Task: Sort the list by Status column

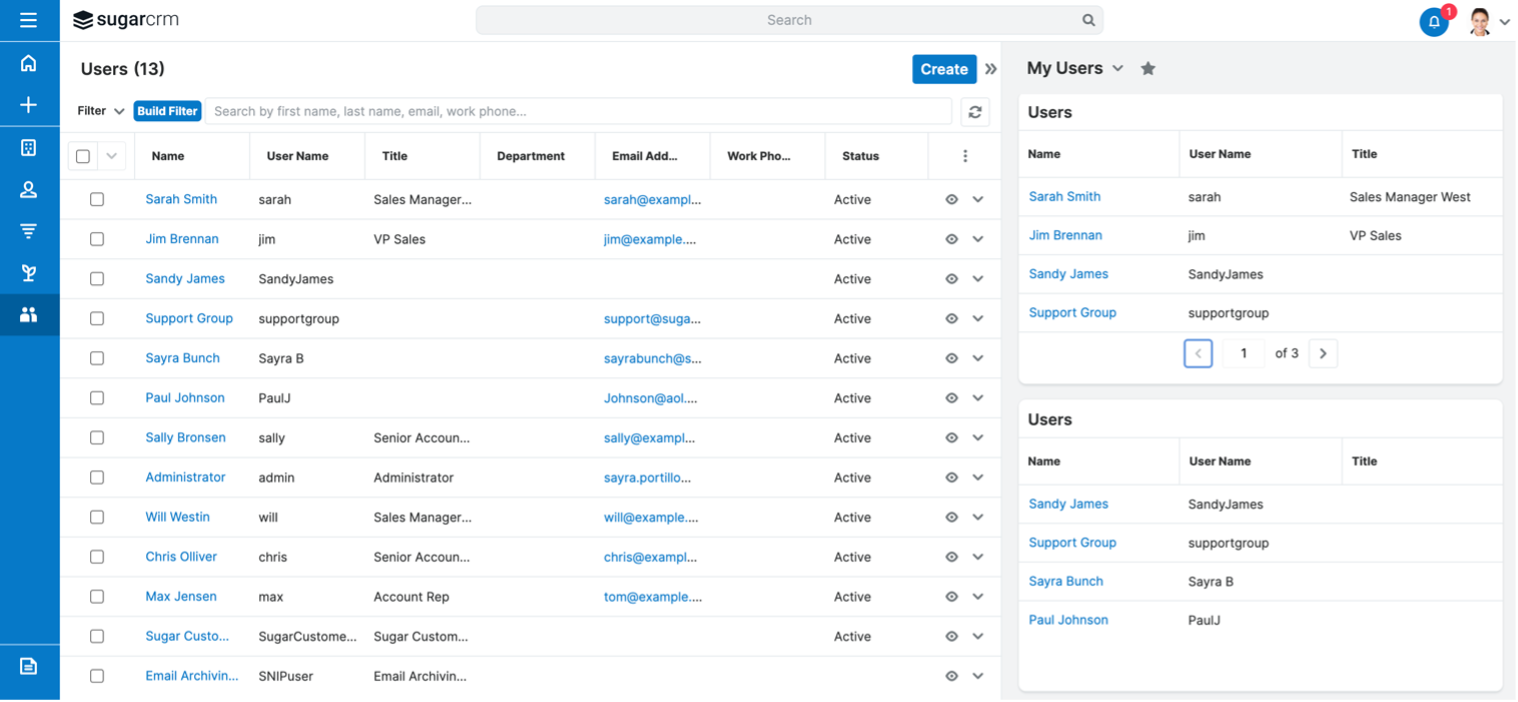Action: pos(860,156)
